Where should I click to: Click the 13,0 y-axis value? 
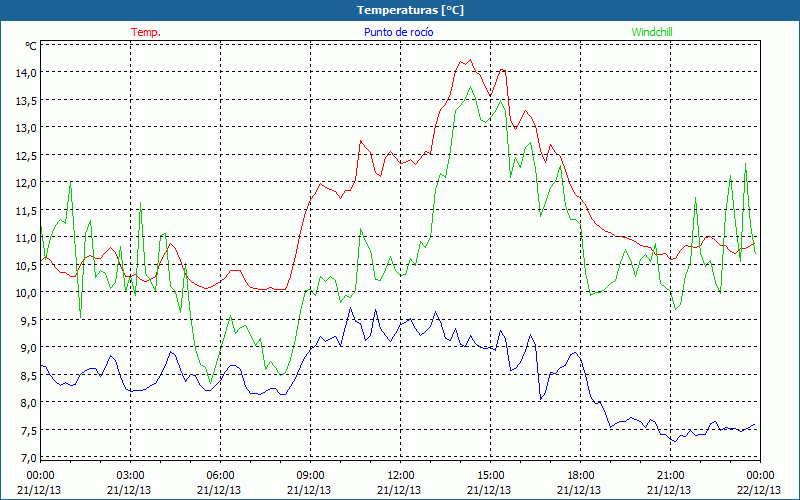click(x=27, y=128)
